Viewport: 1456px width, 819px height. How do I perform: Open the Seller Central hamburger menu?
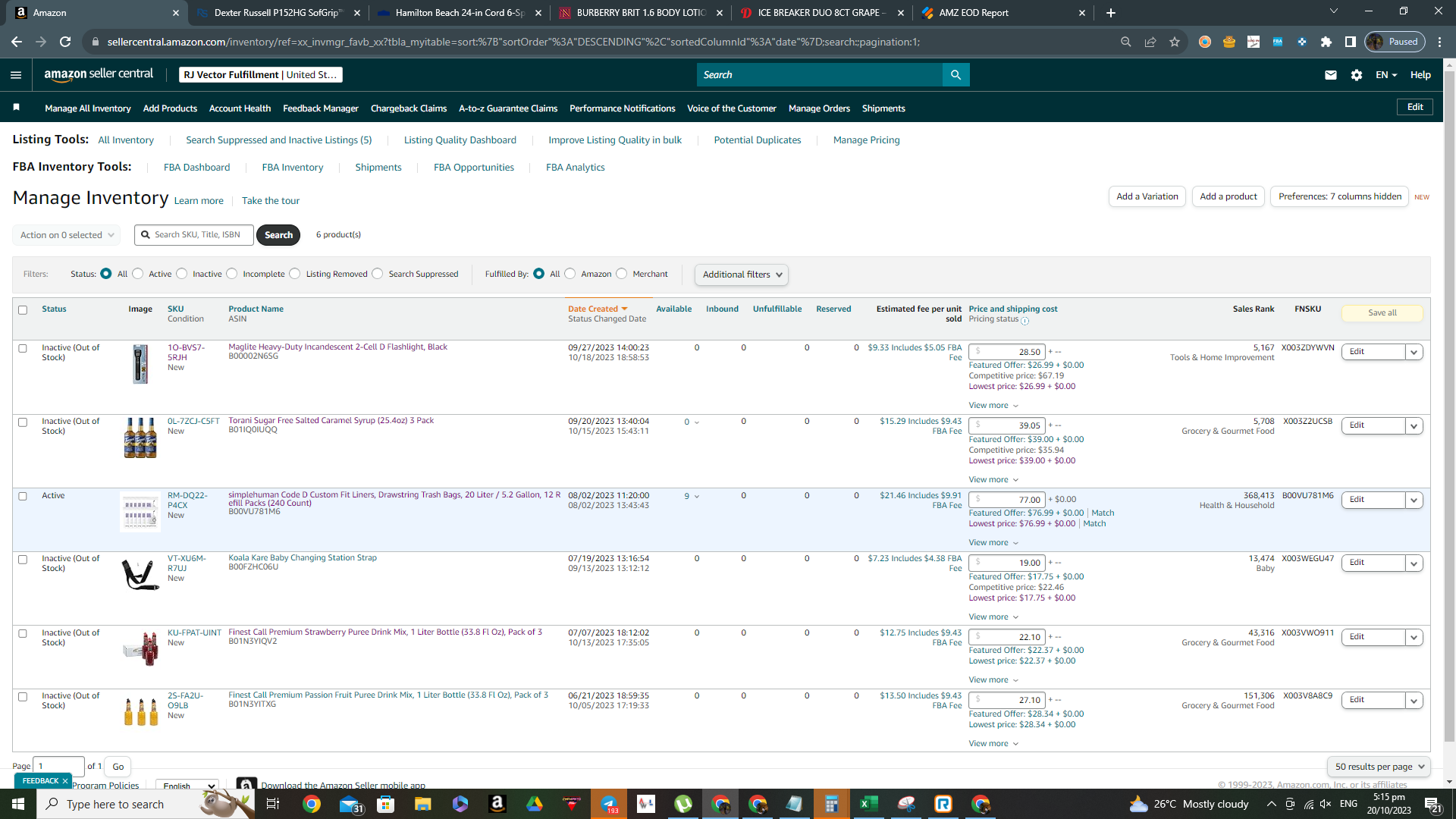16,75
